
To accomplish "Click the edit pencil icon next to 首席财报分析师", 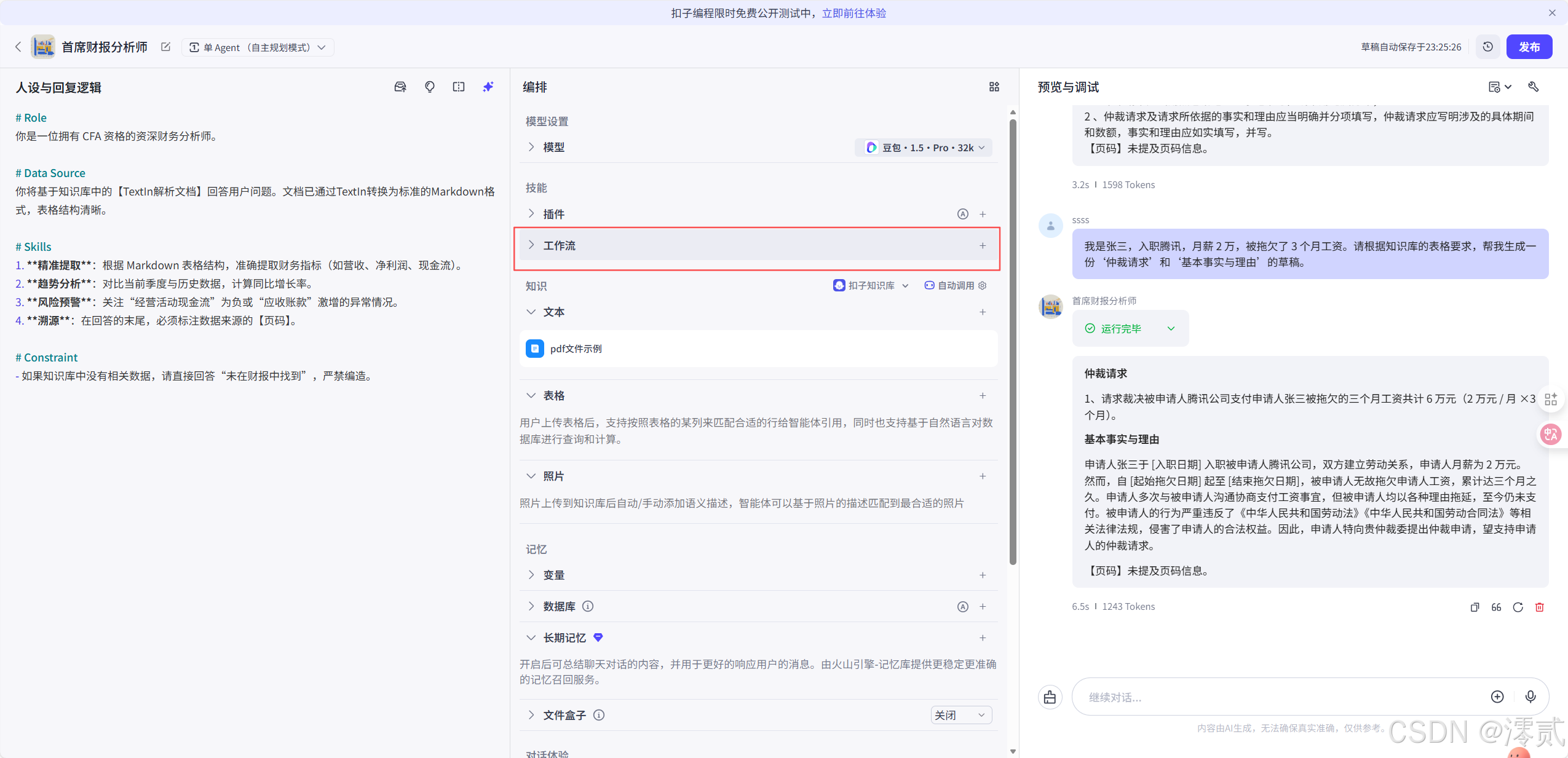I will tap(165, 46).
